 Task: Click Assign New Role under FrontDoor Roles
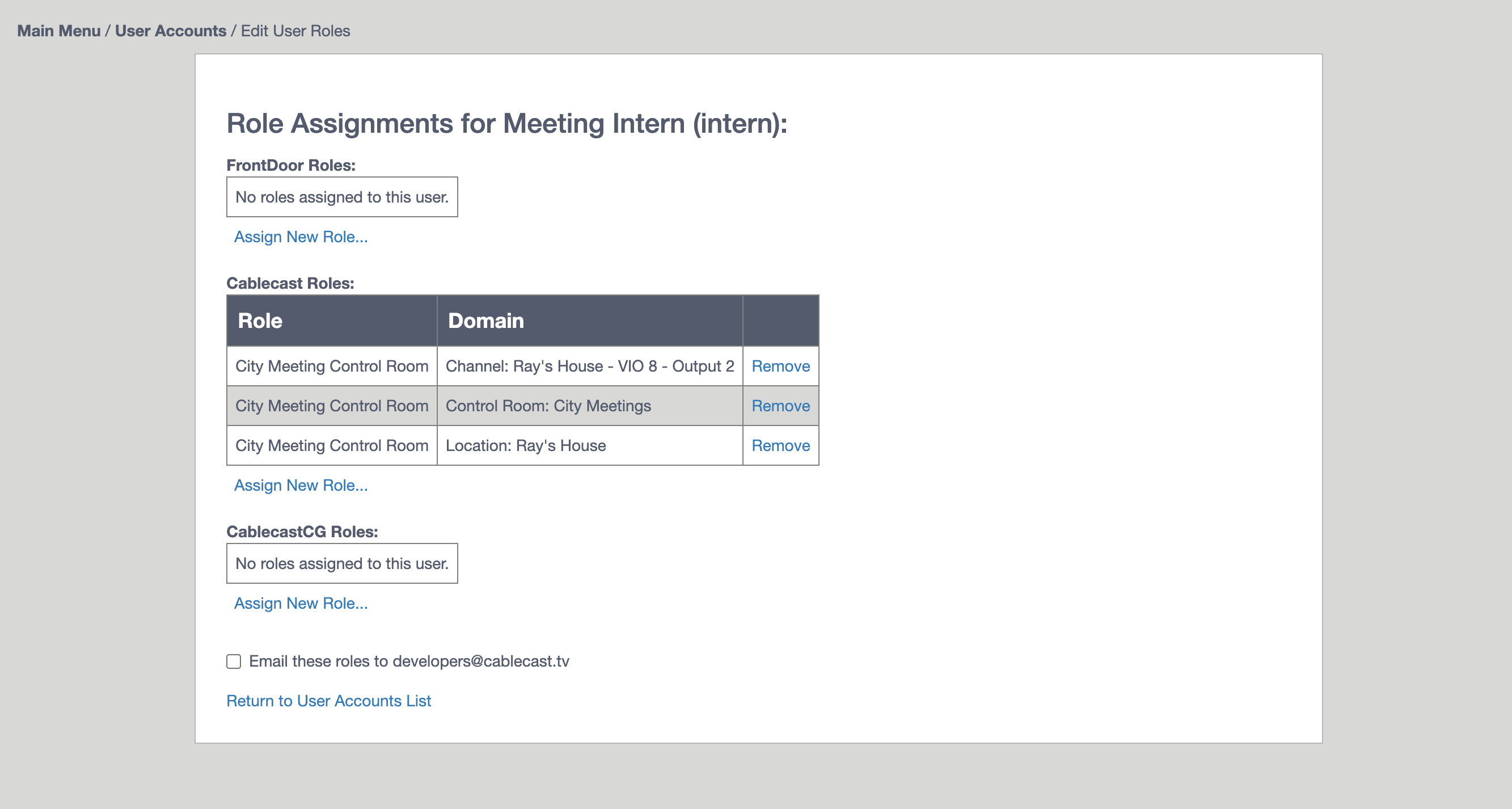coord(300,236)
